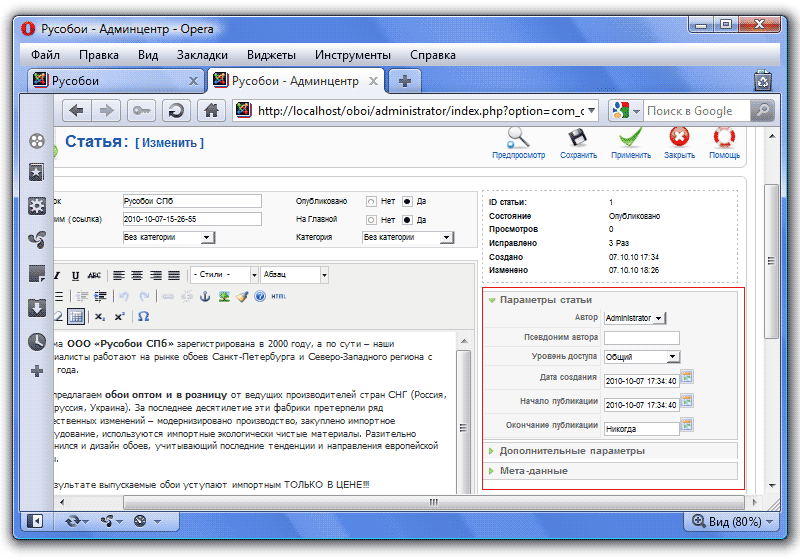The height and width of the screenshot is (560, 800).
Task: Insert anchor using the editor anchor icon
Action: tap(206, 296)
